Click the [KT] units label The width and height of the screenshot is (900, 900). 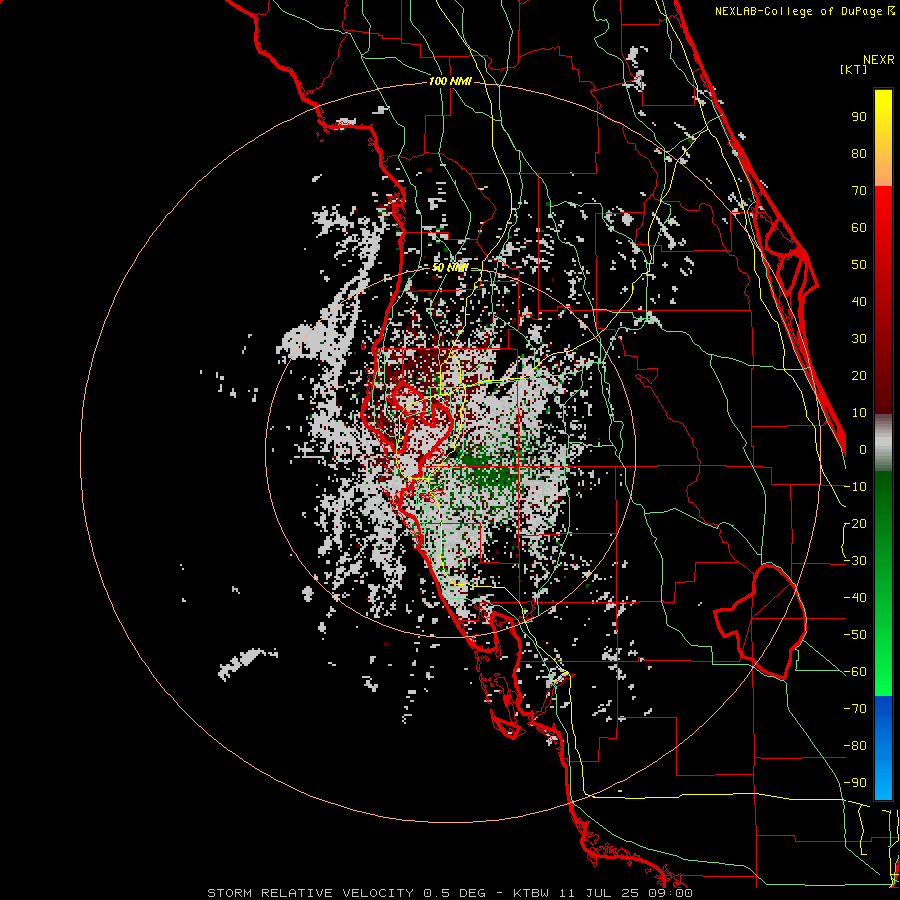tap(854, 69)
